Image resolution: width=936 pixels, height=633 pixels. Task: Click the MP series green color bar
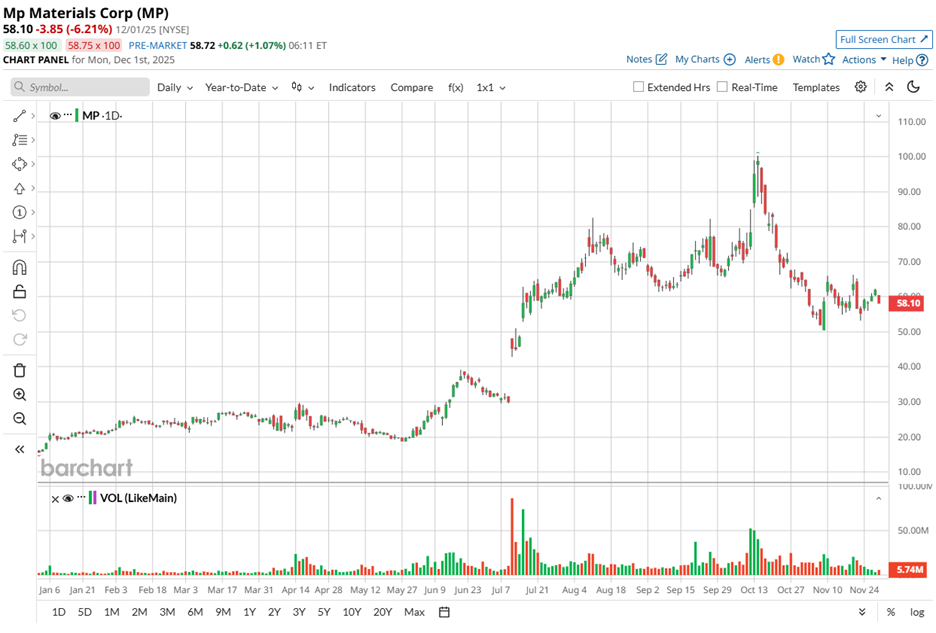(76, 115)
